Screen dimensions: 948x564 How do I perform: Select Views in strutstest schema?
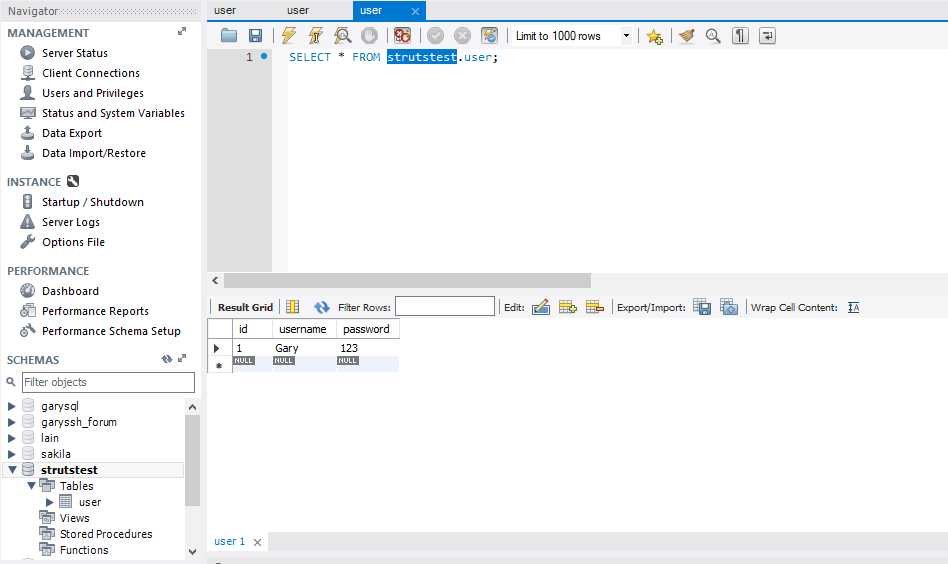(x=74, y=518)
